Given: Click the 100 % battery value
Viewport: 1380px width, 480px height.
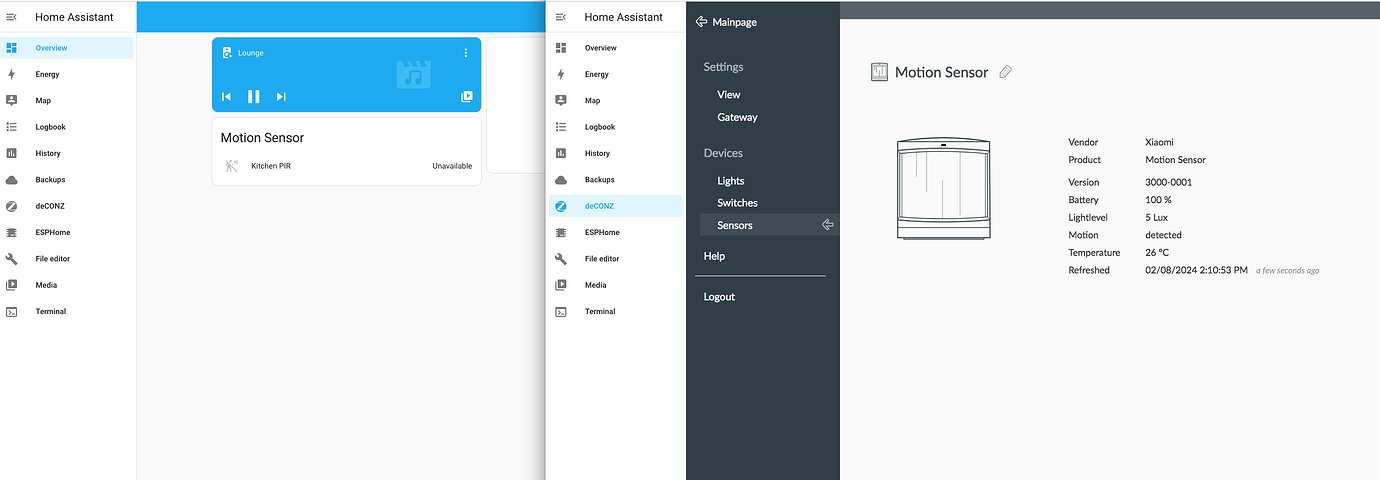Looking at the screenshot, I should (1158, 200).
